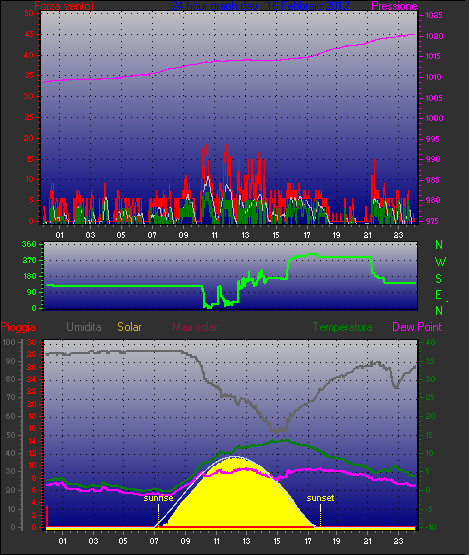The height and width of the screenshot is (555, 469).
Task: Click the 995 pressure axis value
Action: pyautogui.click(x=432, y=139)
